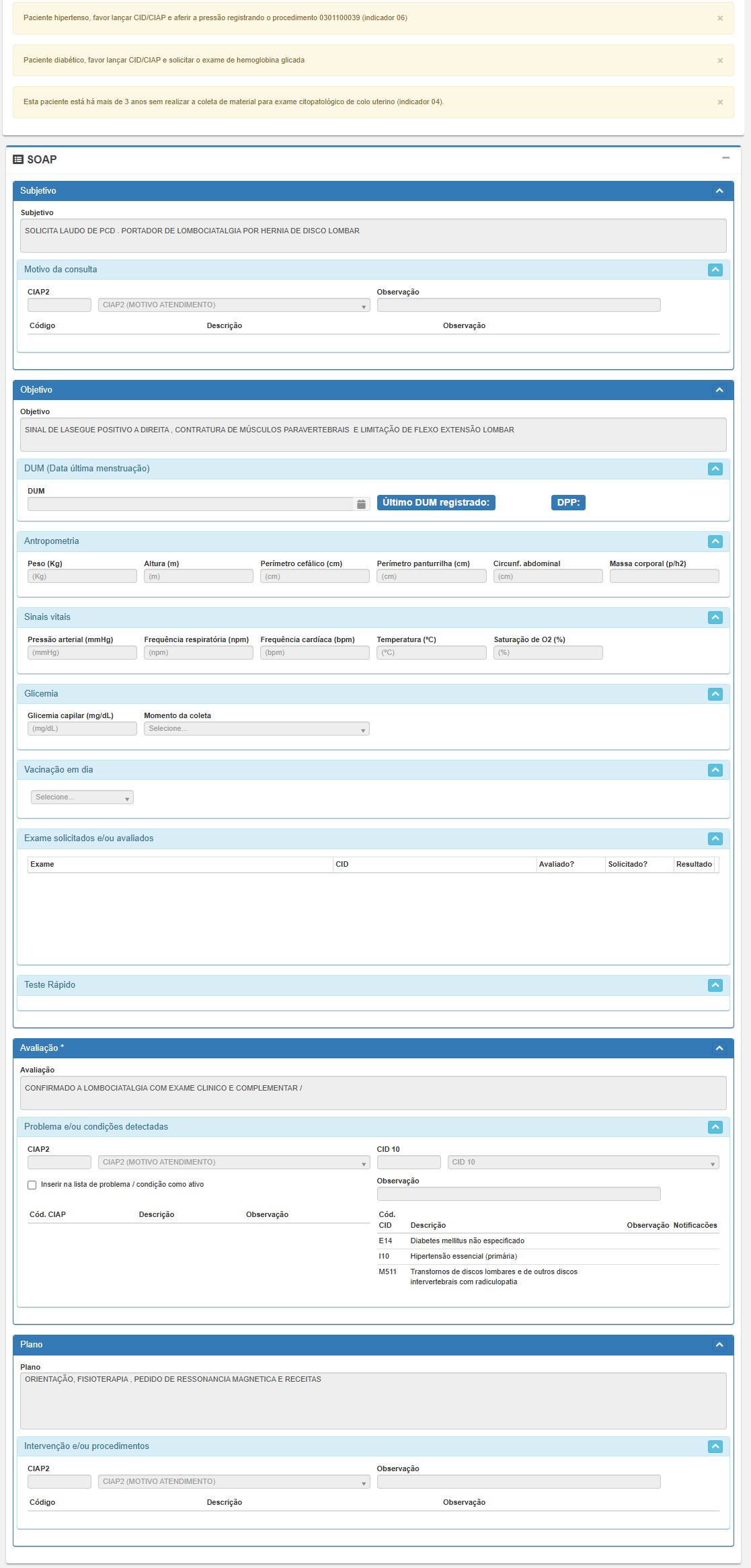Viewport: 751px width, 1568px height.
Task: Collapse the Avaliação section
Action: tap(719, 1048)
